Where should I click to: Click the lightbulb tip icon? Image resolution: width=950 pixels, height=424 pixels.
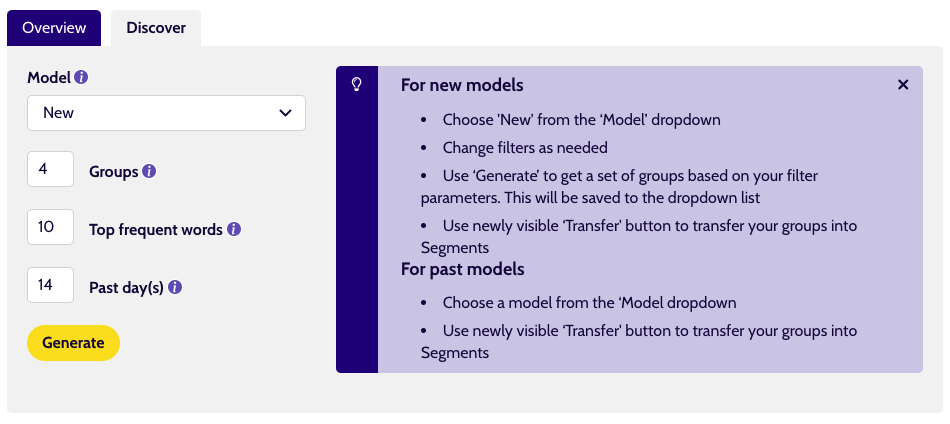(357, 85)
